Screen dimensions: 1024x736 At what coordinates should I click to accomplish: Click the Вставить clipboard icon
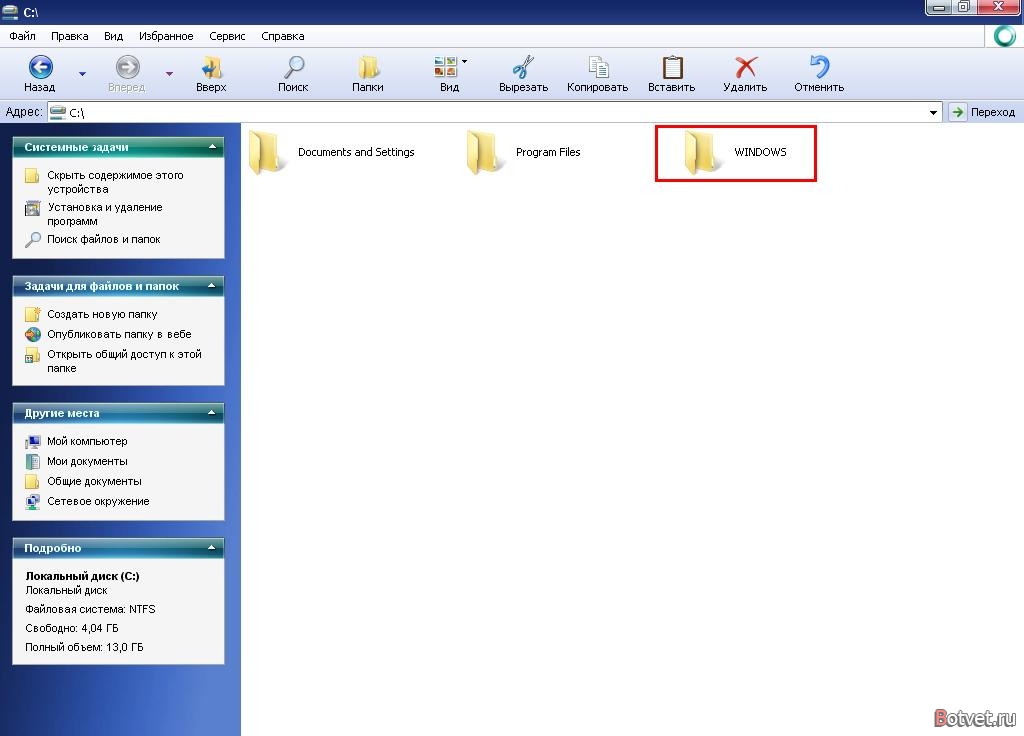(672, 67)
